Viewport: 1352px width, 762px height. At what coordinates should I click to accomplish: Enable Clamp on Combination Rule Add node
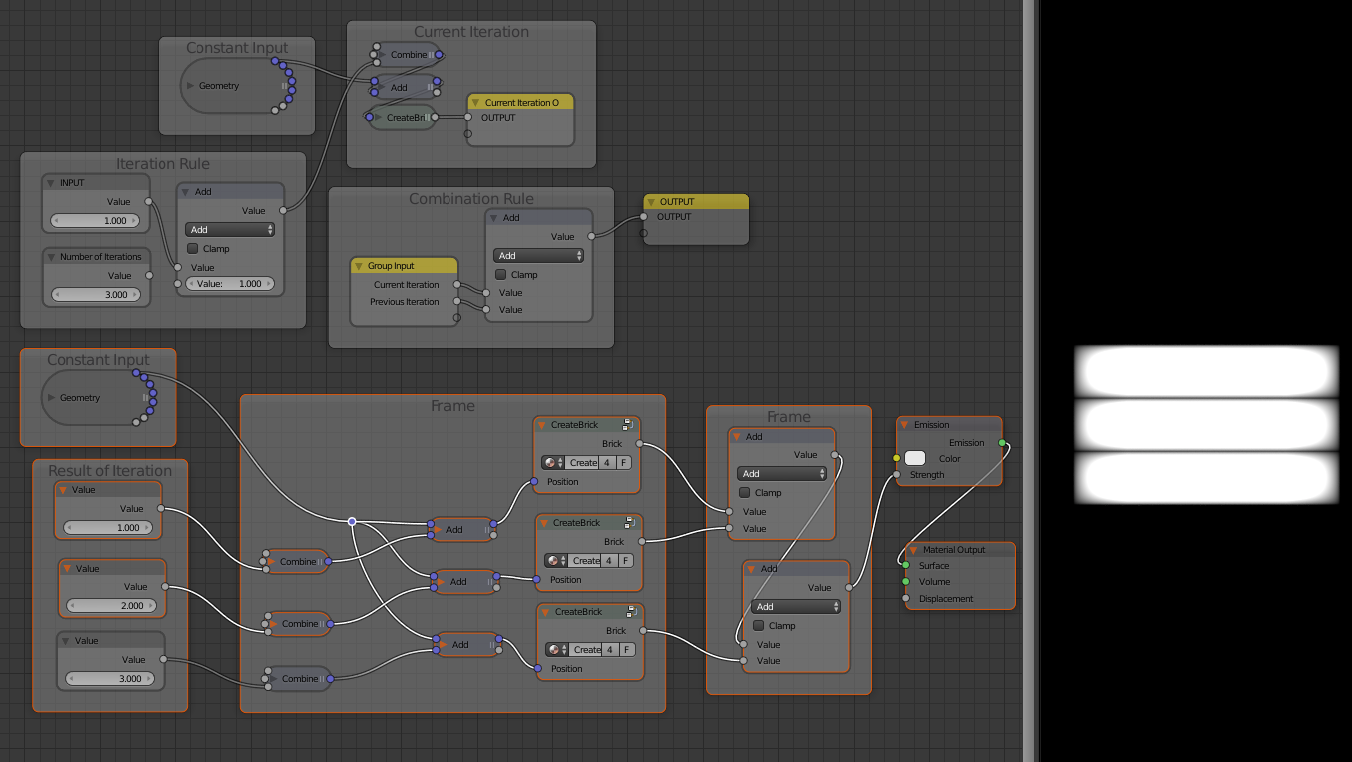coord(501,275)
